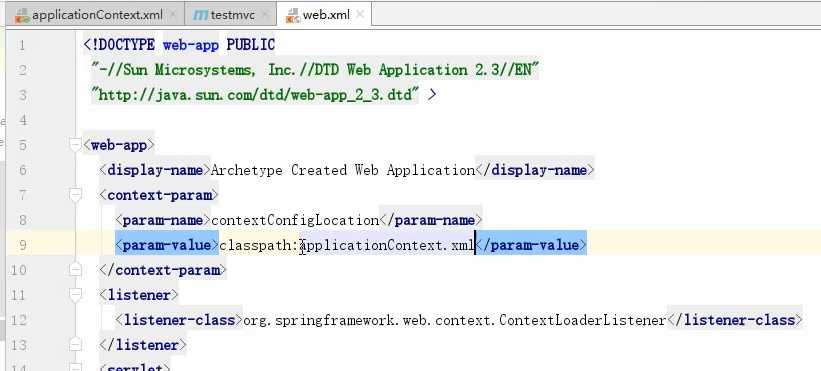The image size is (821, 371).
Task: Select the web.xml tab
Action: pos(324,15)
